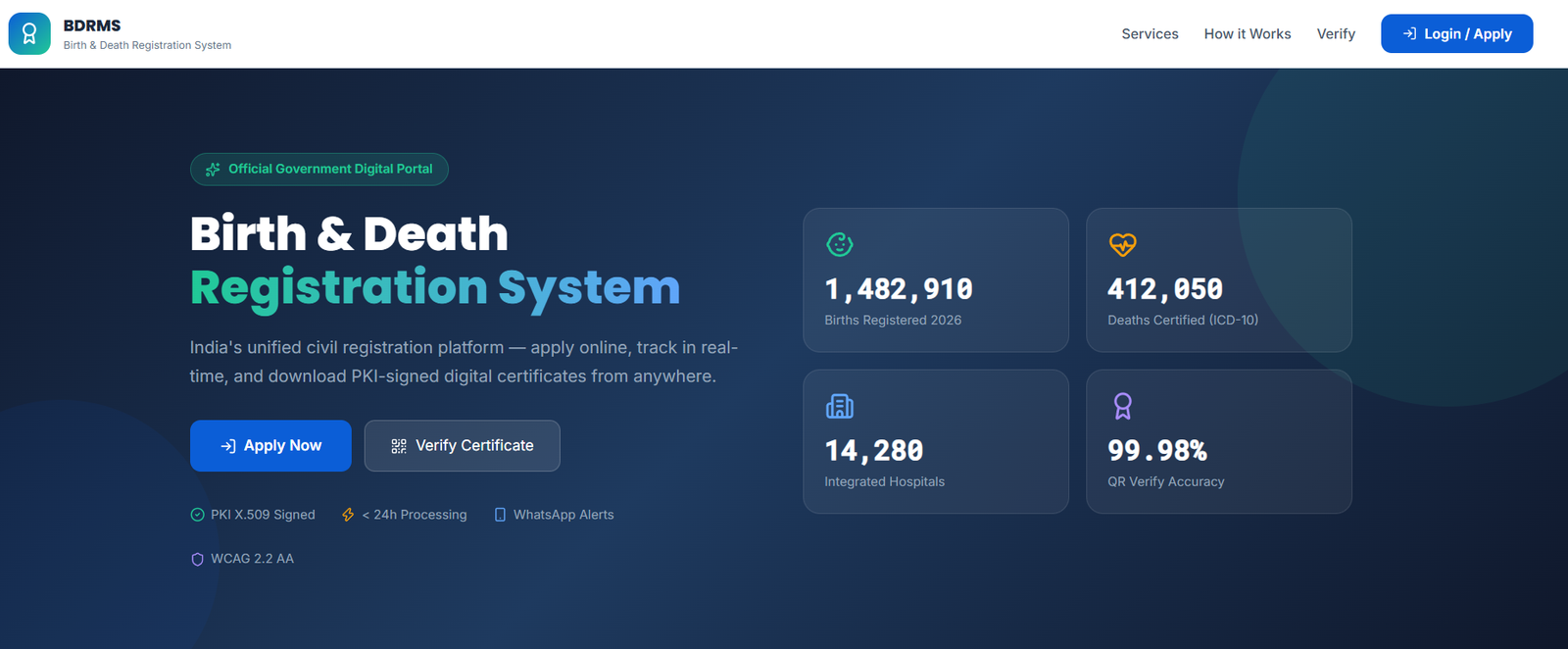Click the 1,482,910 births figure
The width and height of the screenshot is (1568, 649).
point(899,289)
